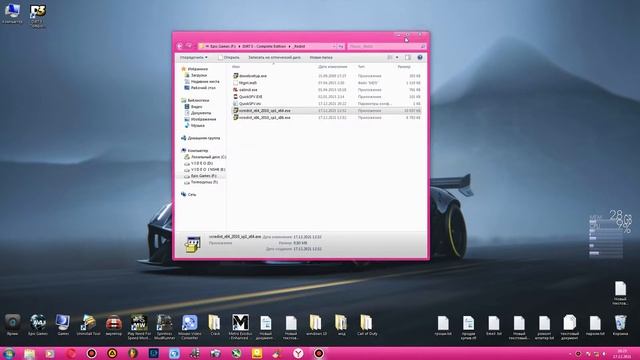Screen dimensions: 640x360
Task: Sort by the Размер column header
Action: pyautogui.click(x=404, y=67)
